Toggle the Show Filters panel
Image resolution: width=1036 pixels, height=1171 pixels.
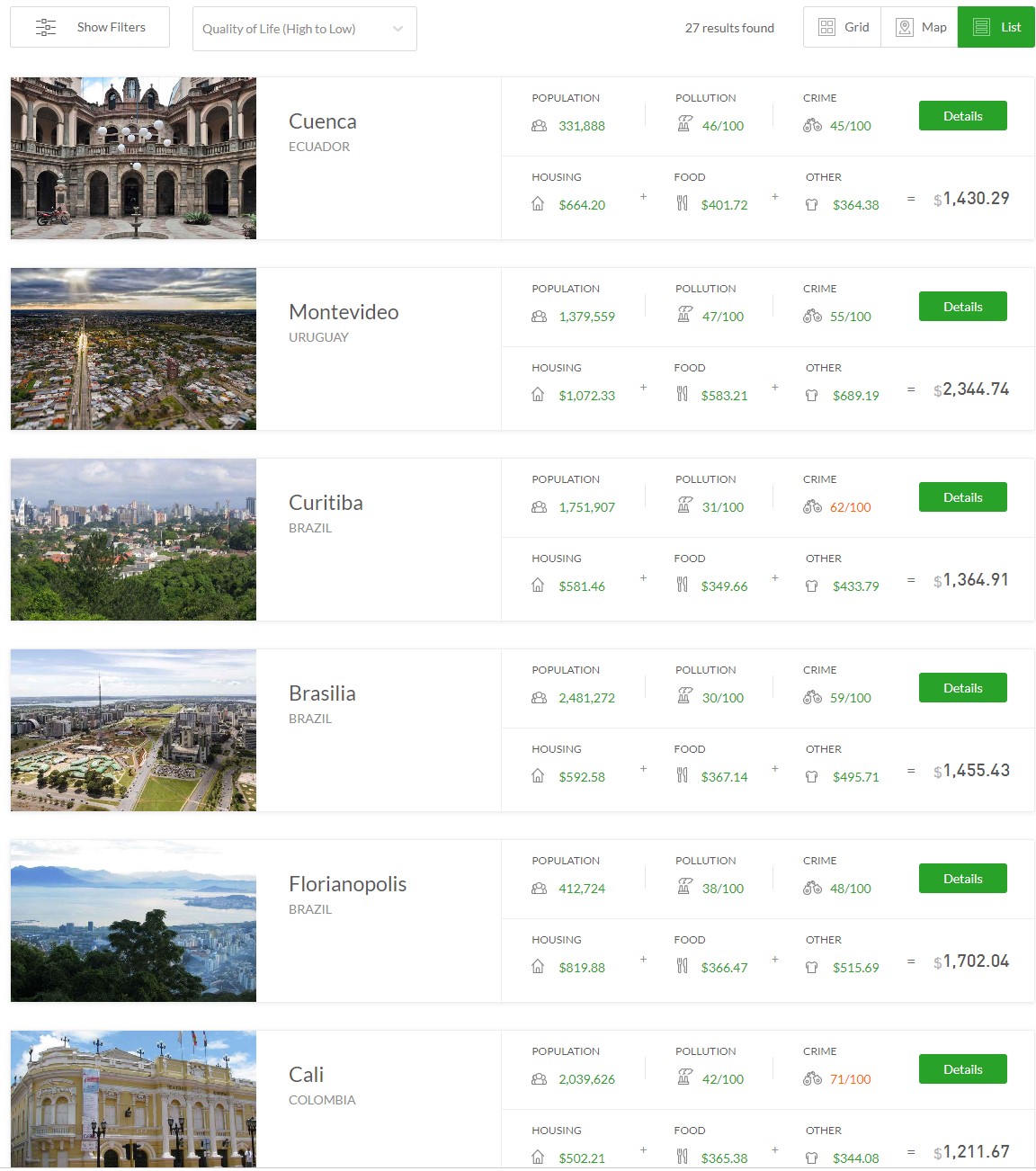[x=90, y=28]
